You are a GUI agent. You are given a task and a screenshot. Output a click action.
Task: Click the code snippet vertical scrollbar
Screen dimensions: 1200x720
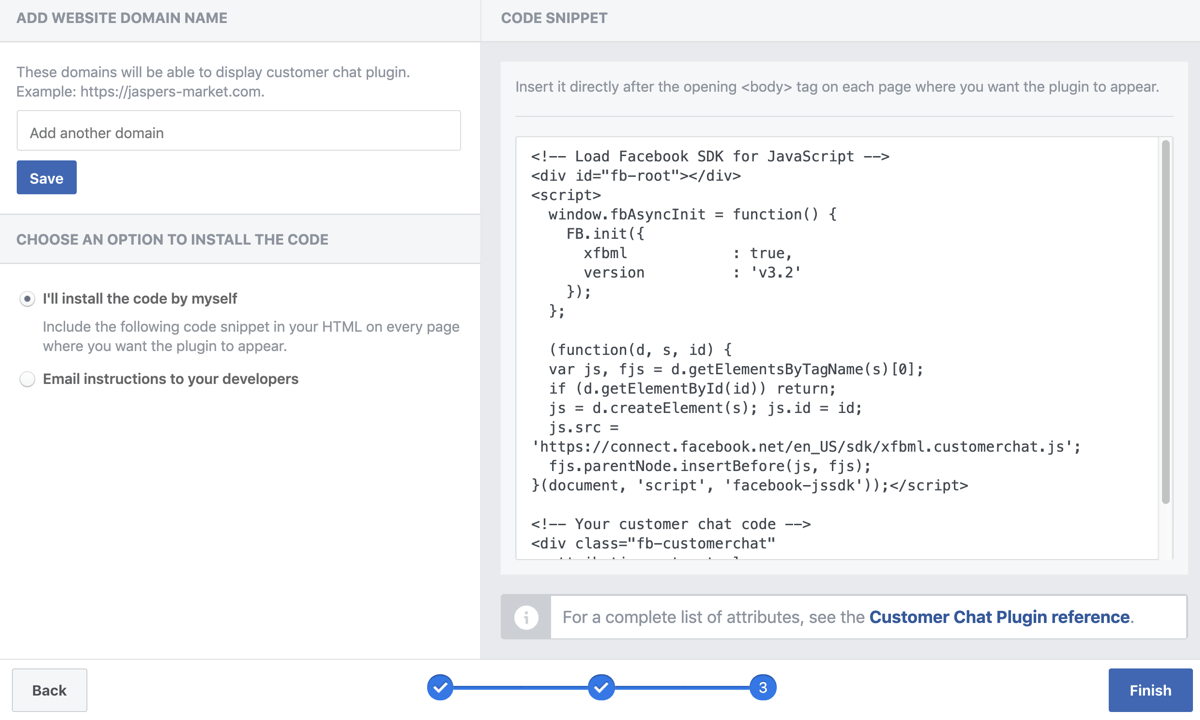[1165, 322]
